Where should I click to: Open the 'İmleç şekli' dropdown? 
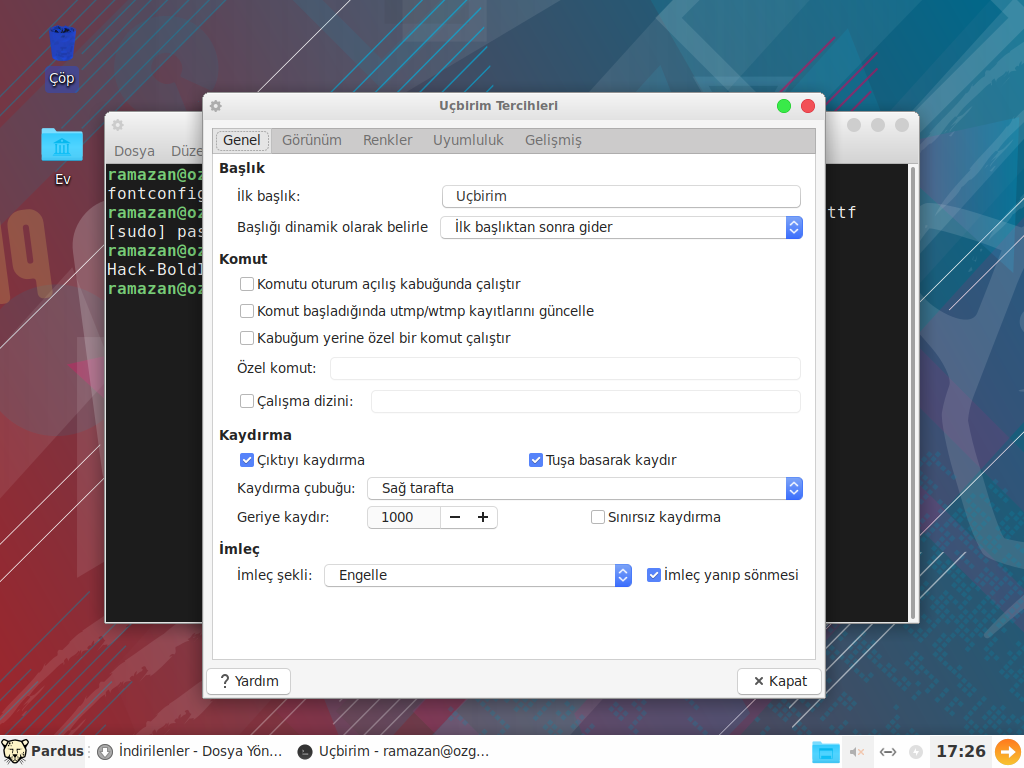pos(478,575)
